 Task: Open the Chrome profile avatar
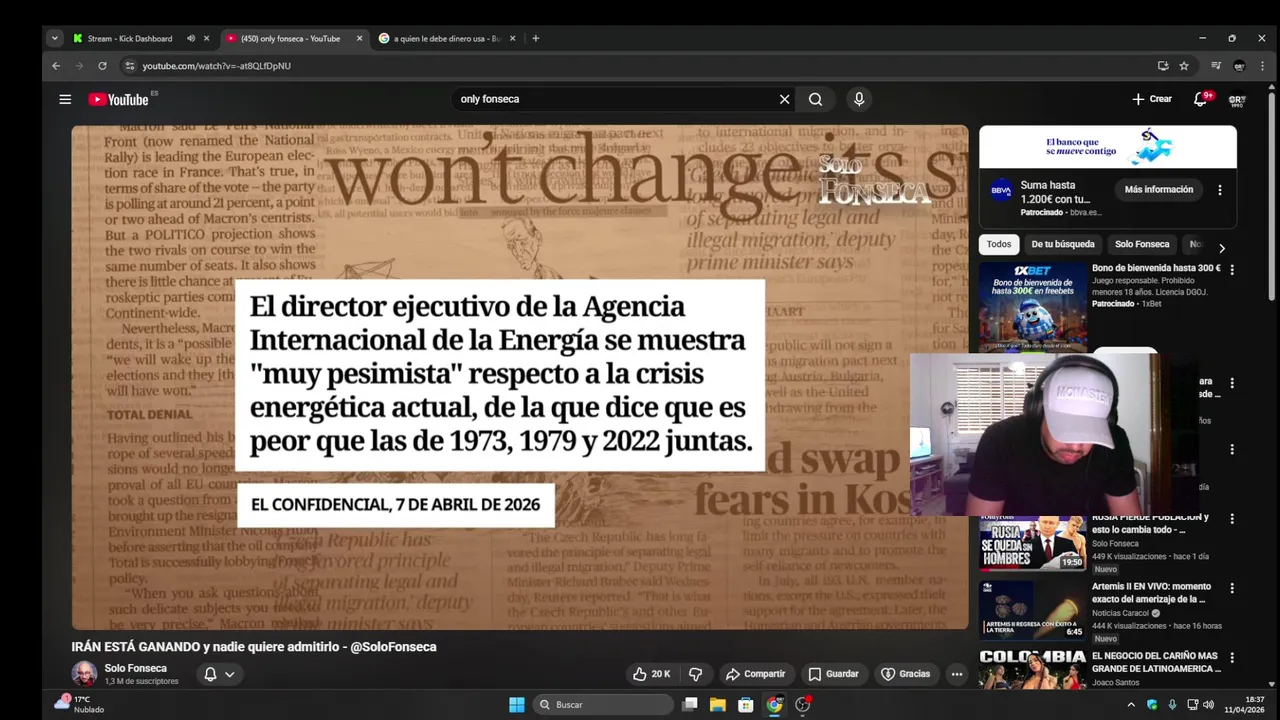point(1240,66)
